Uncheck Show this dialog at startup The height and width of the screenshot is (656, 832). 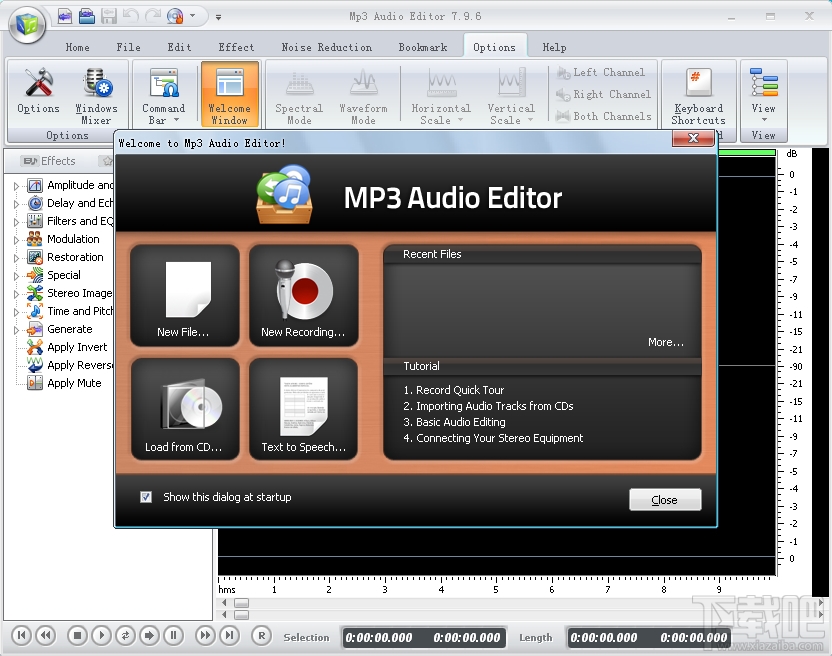(146, 496)
